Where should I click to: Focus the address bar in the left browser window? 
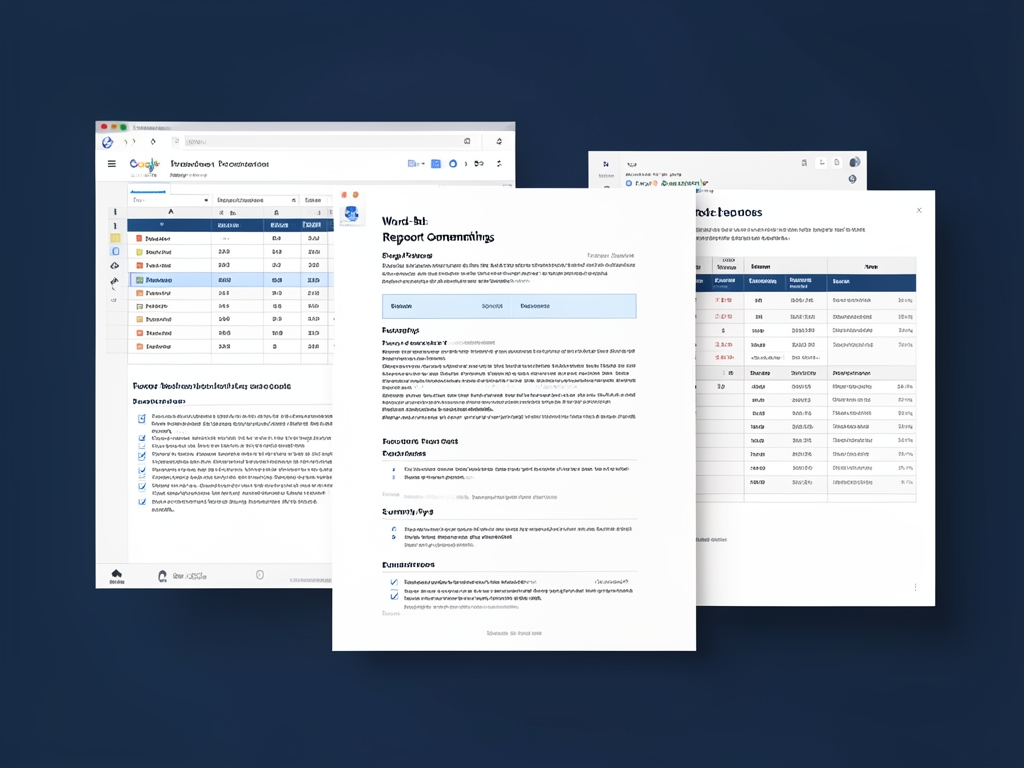click(x=330, y=141)
